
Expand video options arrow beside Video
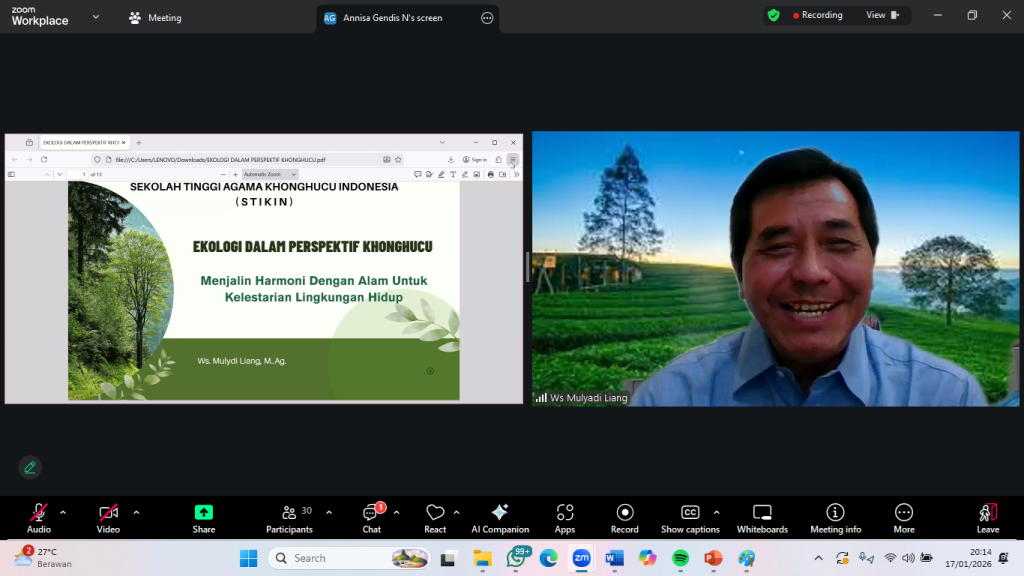click(136, 512)
